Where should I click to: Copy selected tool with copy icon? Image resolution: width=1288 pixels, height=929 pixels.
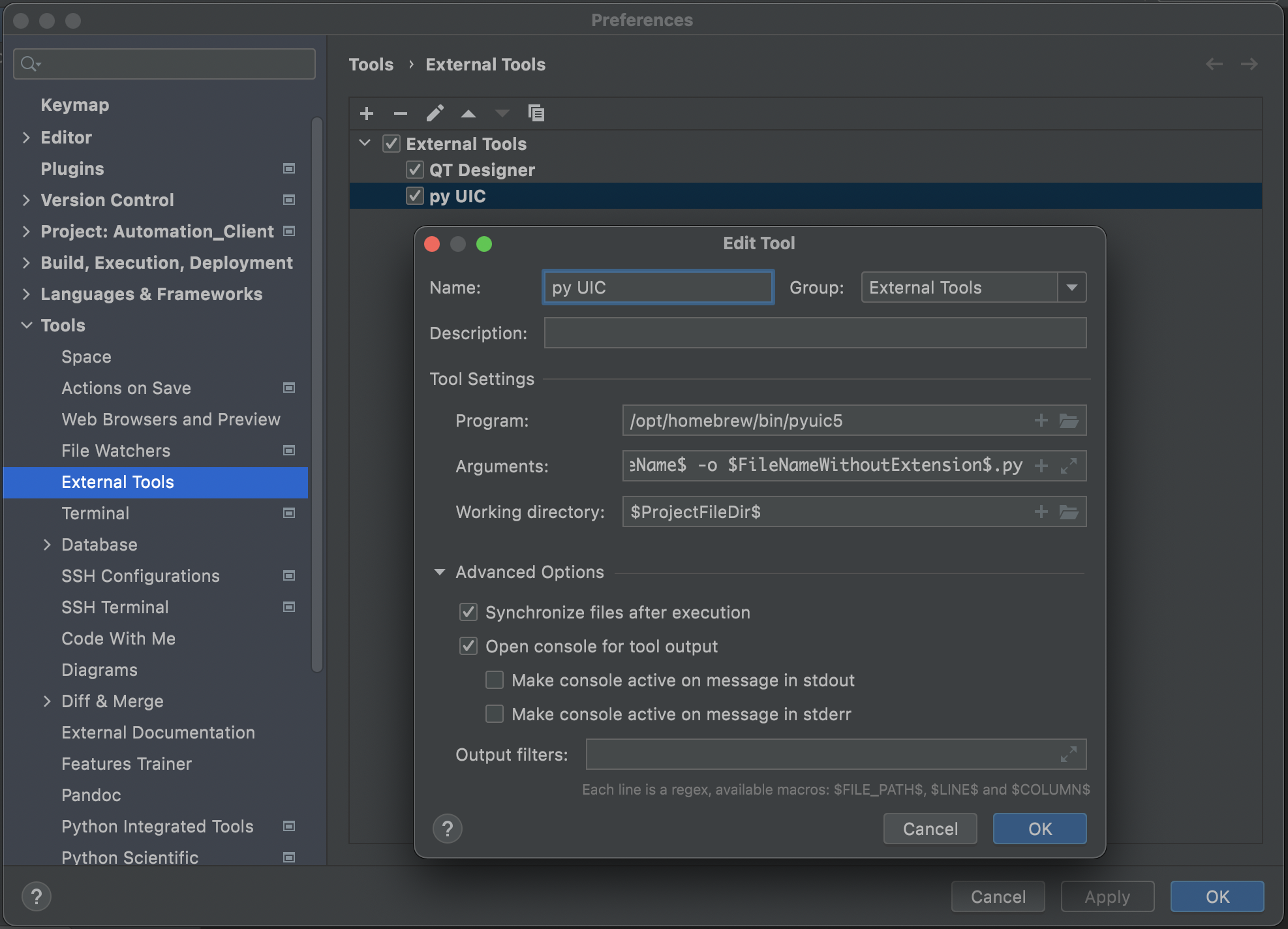click(x=536, y=113)
